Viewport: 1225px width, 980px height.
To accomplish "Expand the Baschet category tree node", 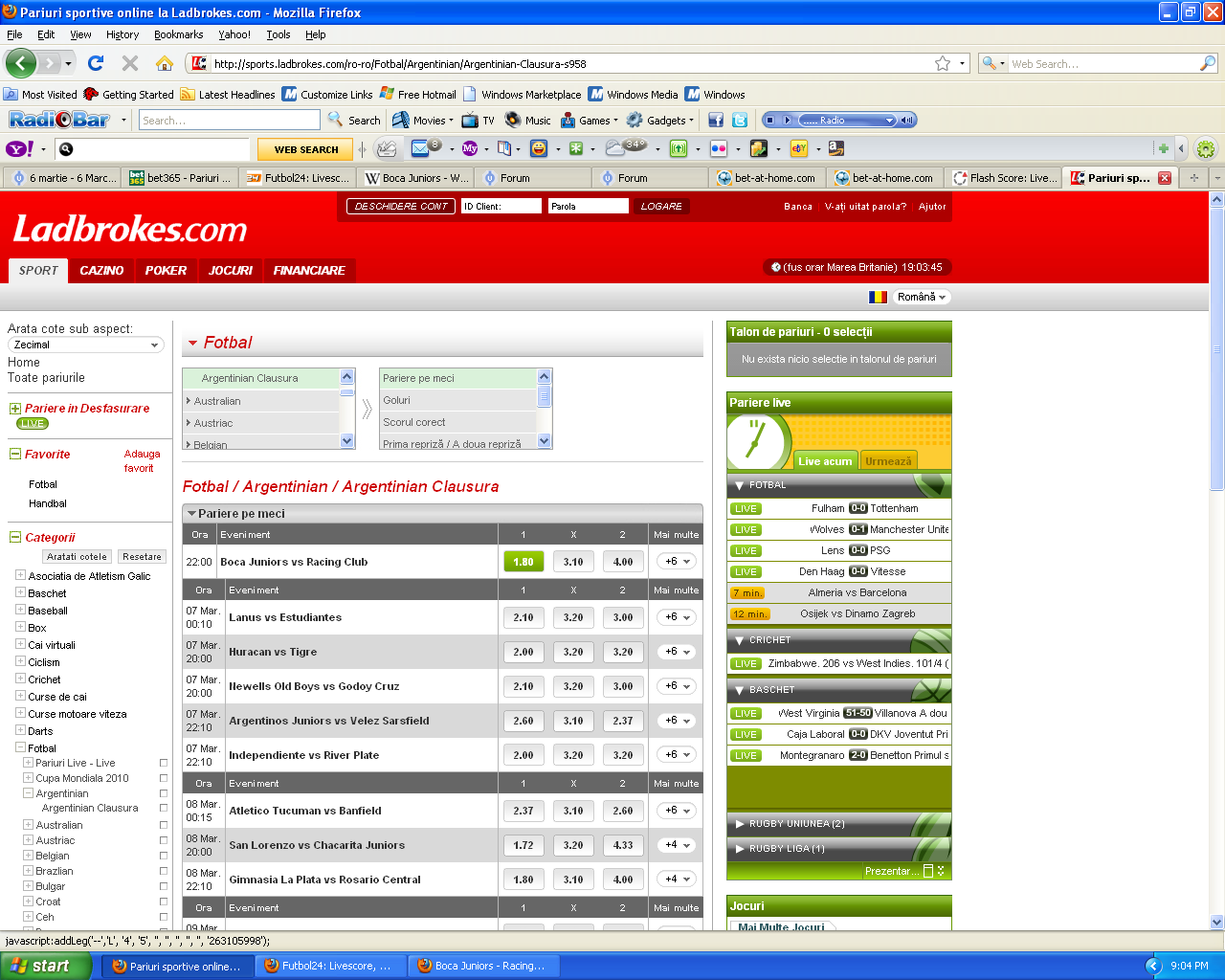I will click(x=20, y=593).
